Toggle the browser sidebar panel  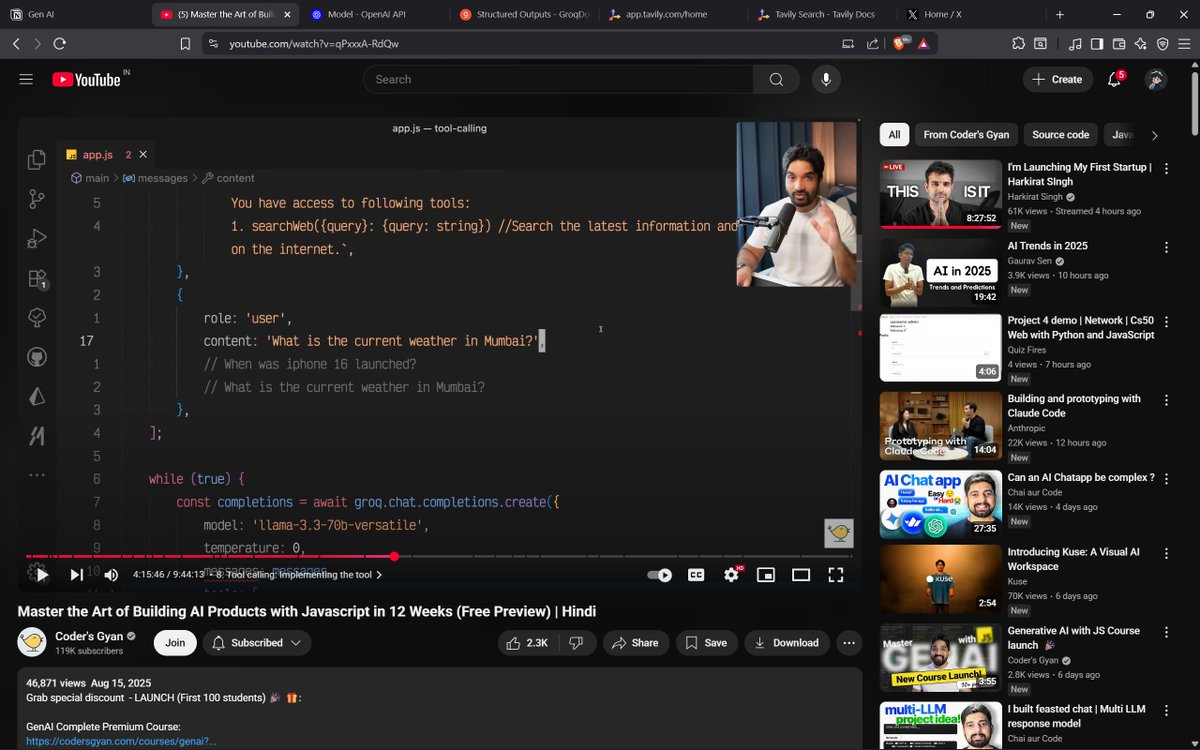point(1097,44)
